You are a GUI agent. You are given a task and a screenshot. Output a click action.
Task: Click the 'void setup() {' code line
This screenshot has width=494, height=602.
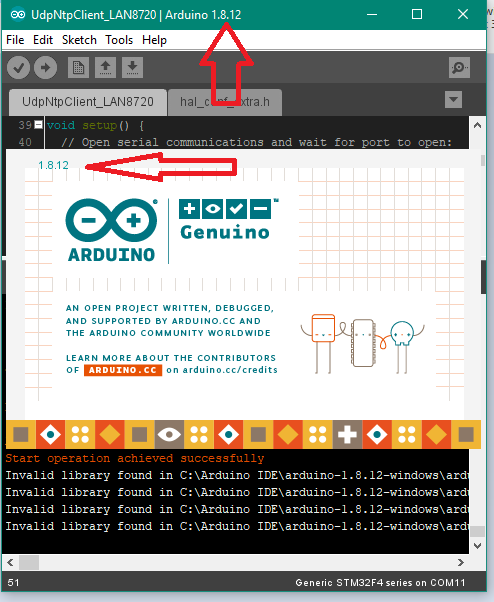pyautogui.click(x=95, y=125)
